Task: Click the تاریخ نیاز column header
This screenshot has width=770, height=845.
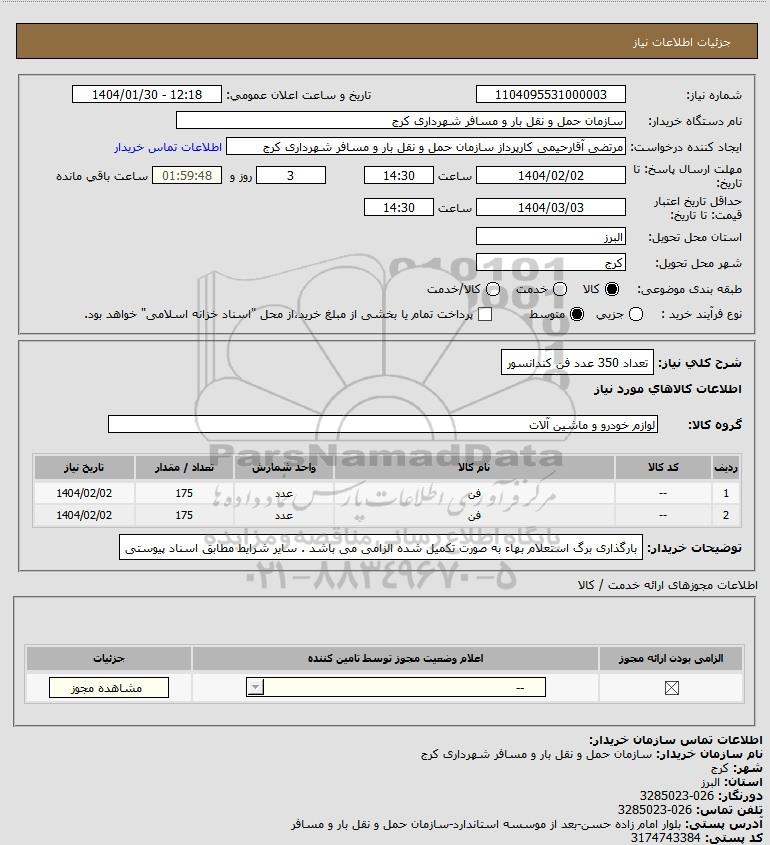Action: coord(84,467)
